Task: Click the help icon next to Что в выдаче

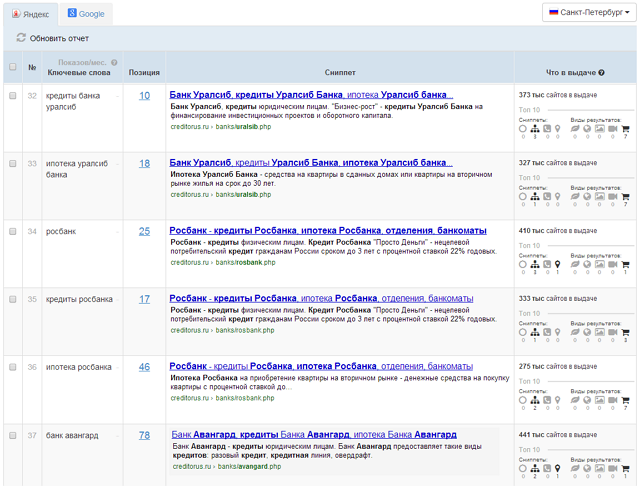Action: [x=601, y=73]
